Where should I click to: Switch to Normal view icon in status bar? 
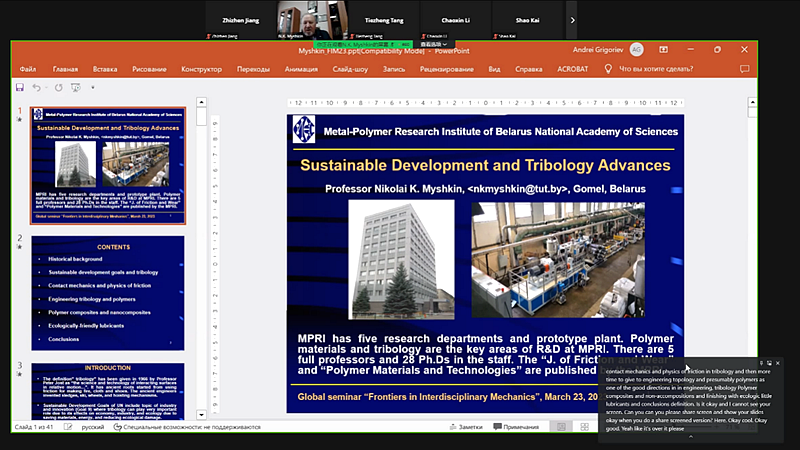tap(561, 427)
